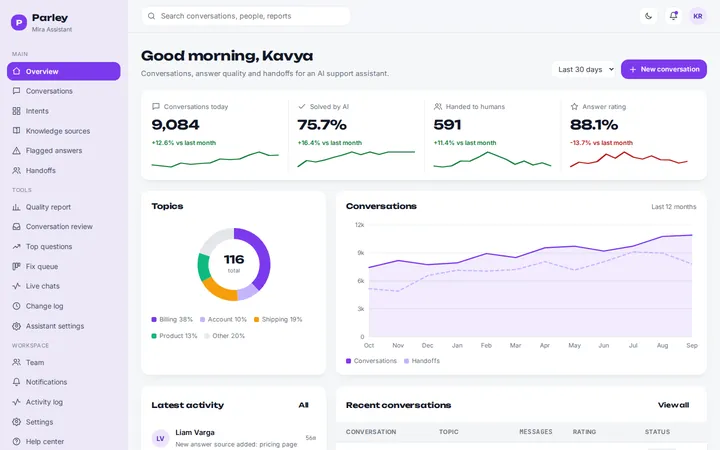Click the Help center question icon

tap(17, 441)
